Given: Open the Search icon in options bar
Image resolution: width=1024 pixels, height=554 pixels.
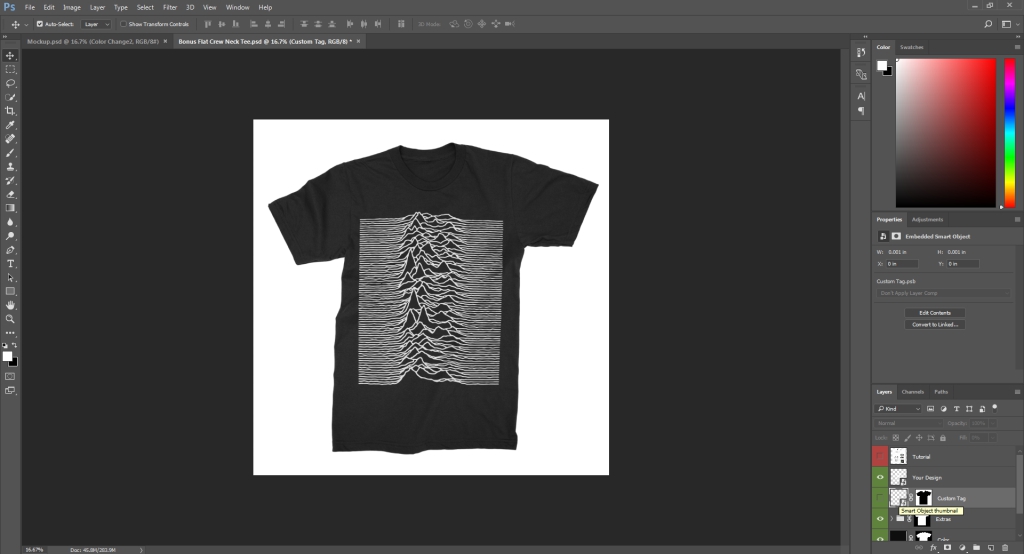Looking at the screenshot, I should click(988, 24).
